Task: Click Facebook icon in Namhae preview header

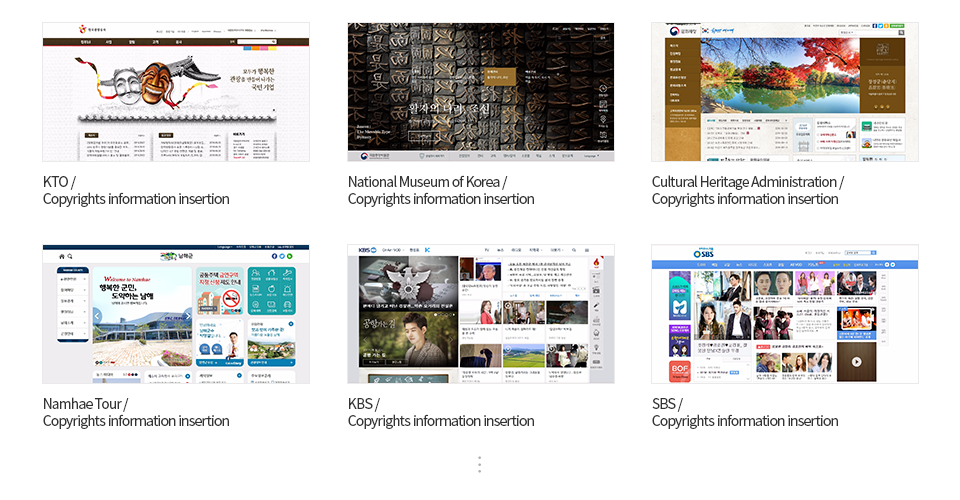Action: (x=274, y=256)
